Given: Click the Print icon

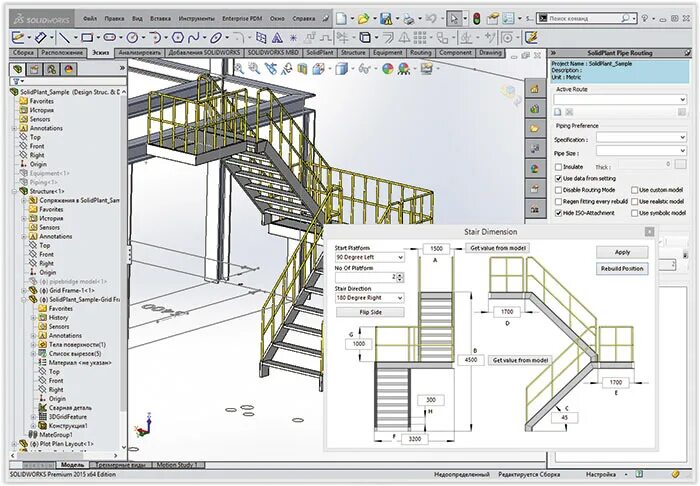Looking at the screenshot, I should pos(408,19).
